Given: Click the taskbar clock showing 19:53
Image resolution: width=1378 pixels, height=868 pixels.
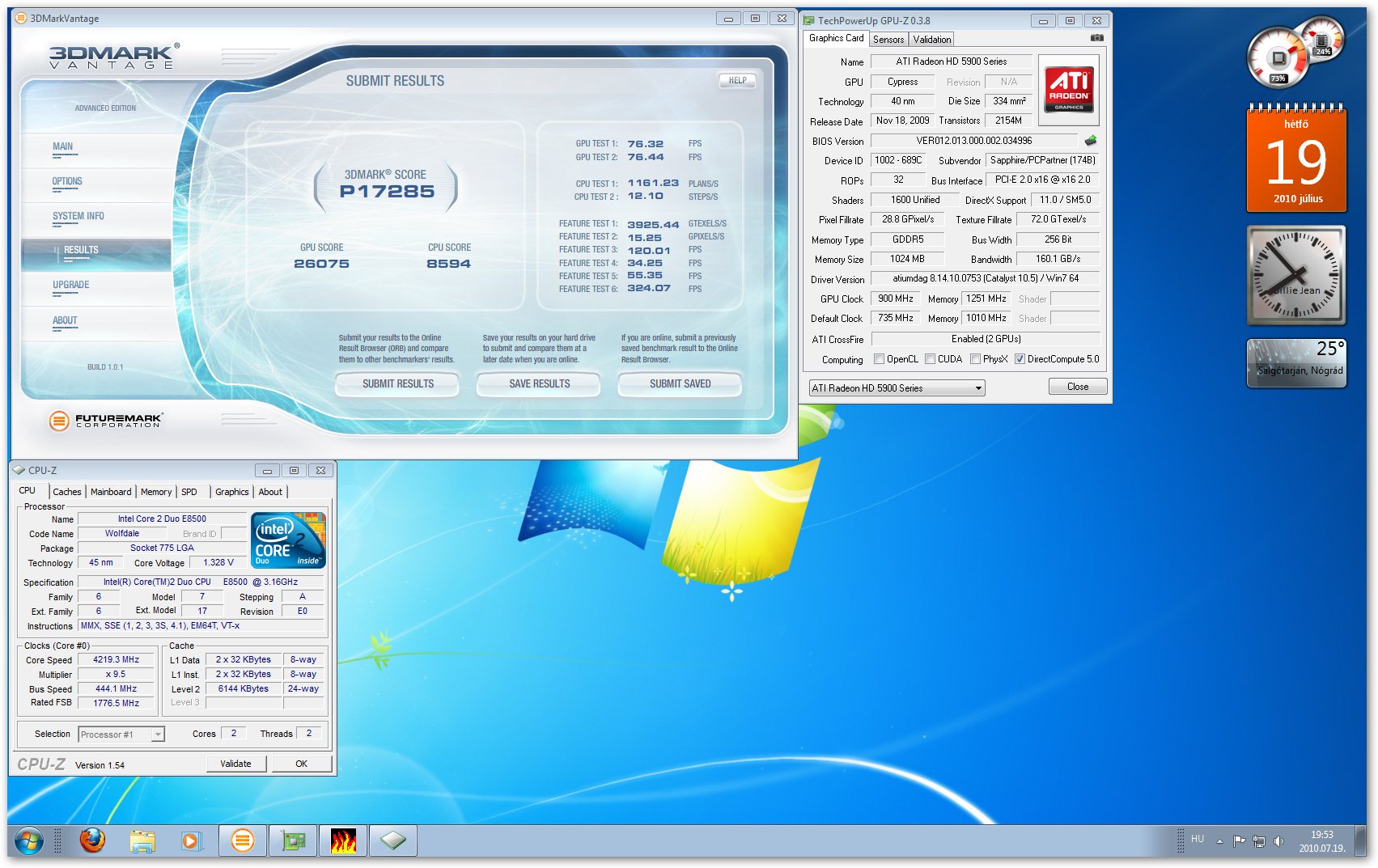Looking at the screenshot, I should click(x=1322, y=841).
